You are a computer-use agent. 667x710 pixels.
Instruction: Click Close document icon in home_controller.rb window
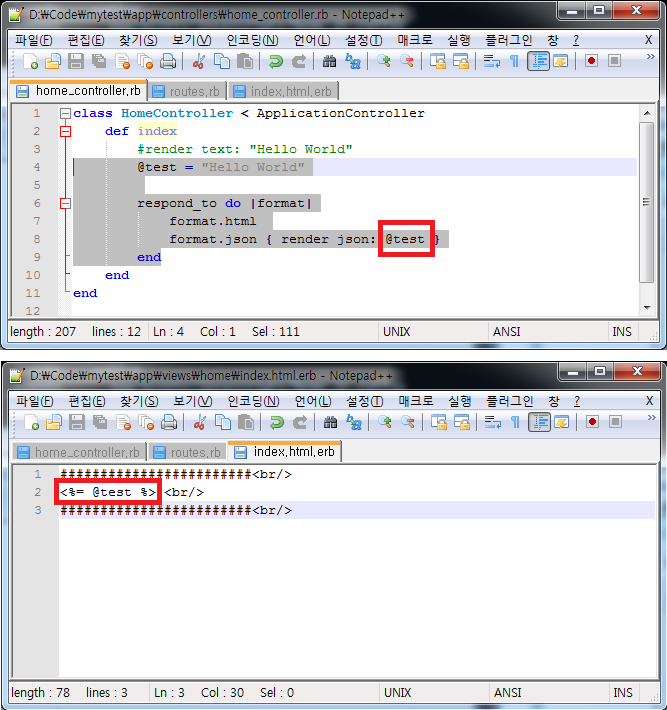point(122,61)
